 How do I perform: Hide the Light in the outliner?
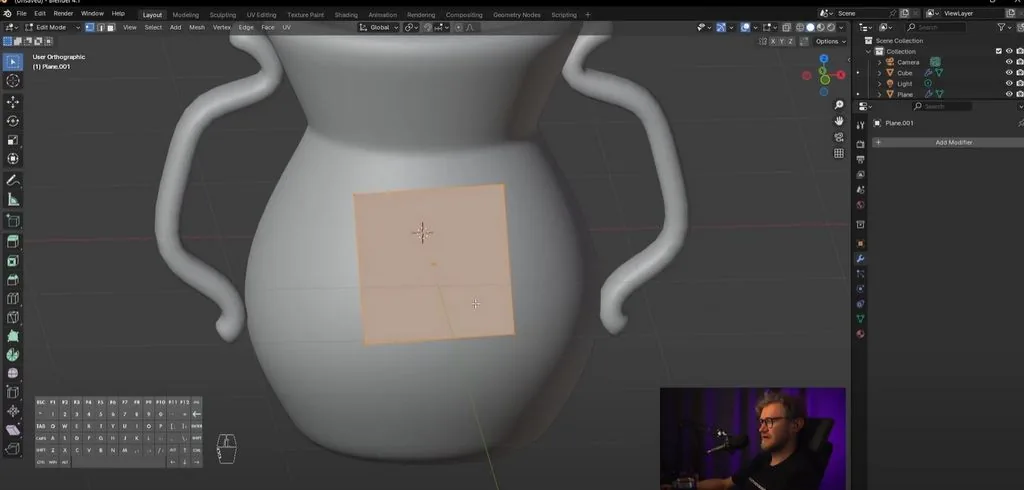[1009, 84]
